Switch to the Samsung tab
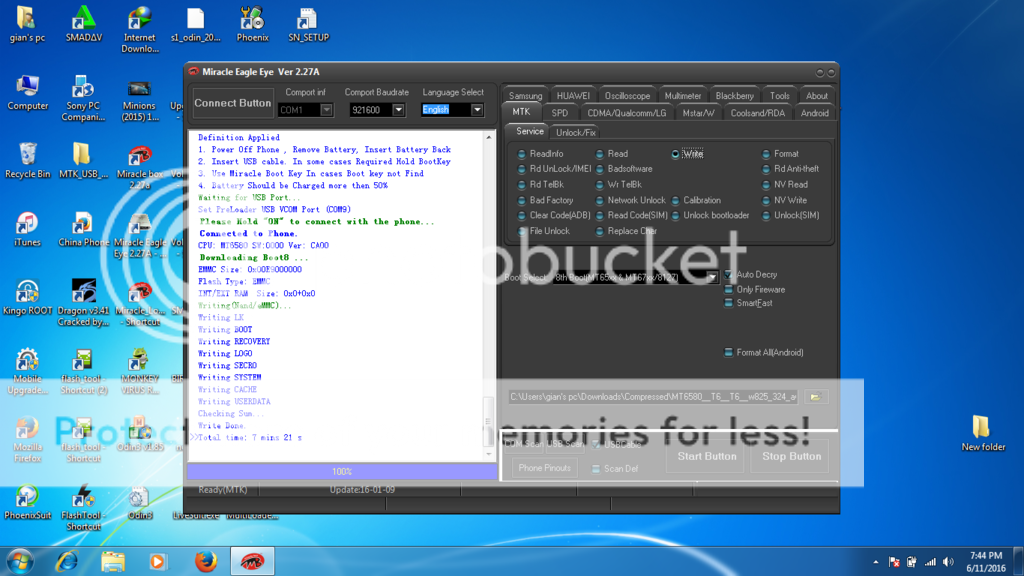This screenshot has height=576, width=1024. click(x=525, y=96)
